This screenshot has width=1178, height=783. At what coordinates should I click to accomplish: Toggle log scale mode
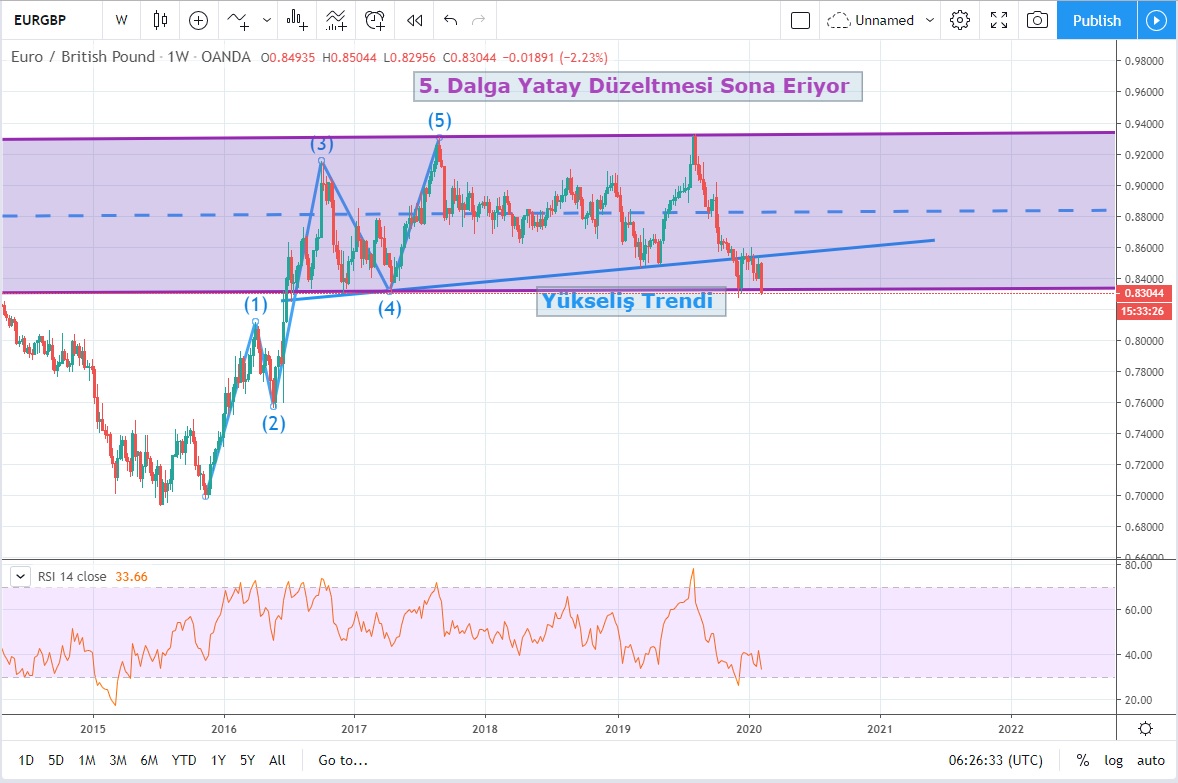click(1113, 760)
